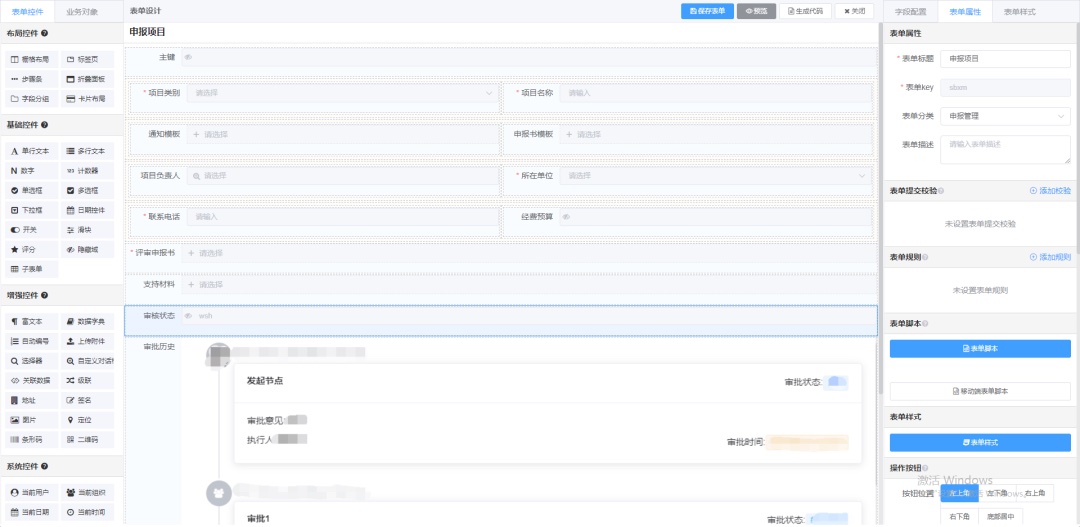1080x527 pixels.
Task: Click the 上传附件 upload attachment control
Action: click(x=87, y=341)
